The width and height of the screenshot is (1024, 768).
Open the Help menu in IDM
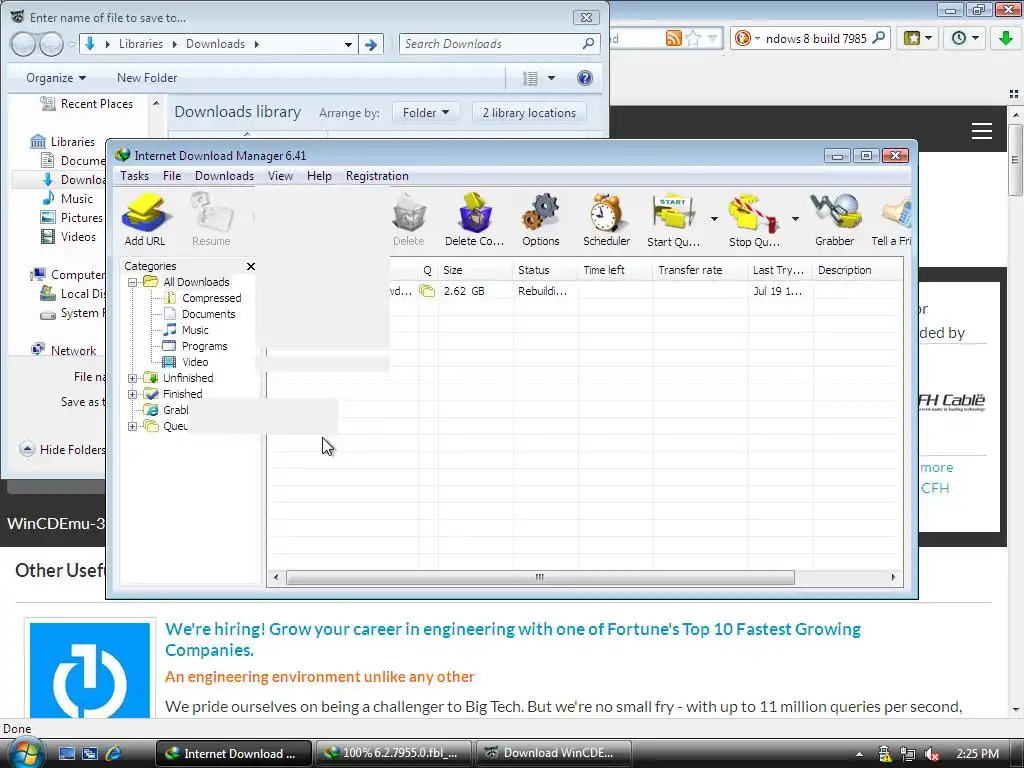319,176
